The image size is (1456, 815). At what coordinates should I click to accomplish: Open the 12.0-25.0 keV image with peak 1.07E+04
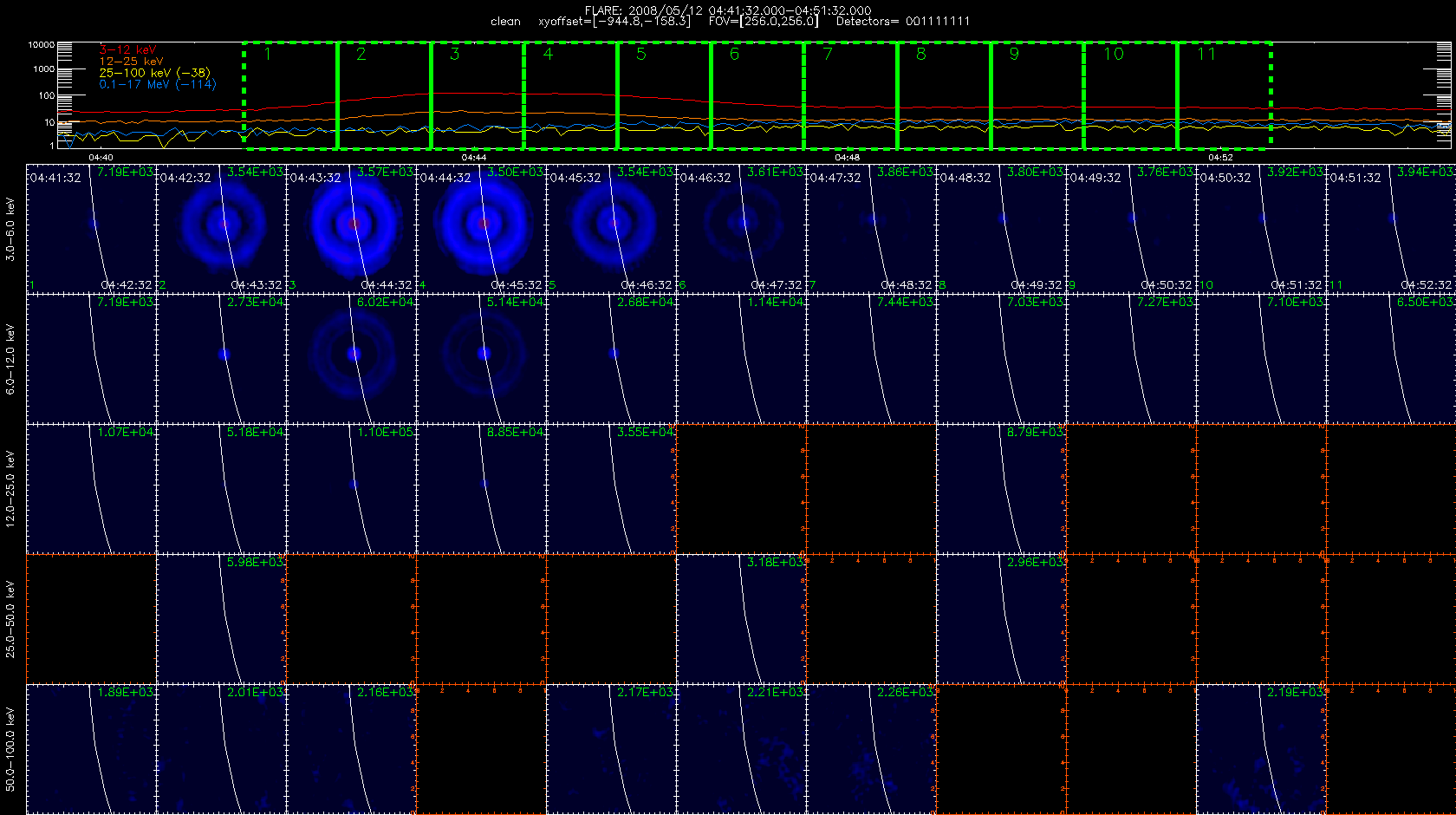(x=91, y=489)
